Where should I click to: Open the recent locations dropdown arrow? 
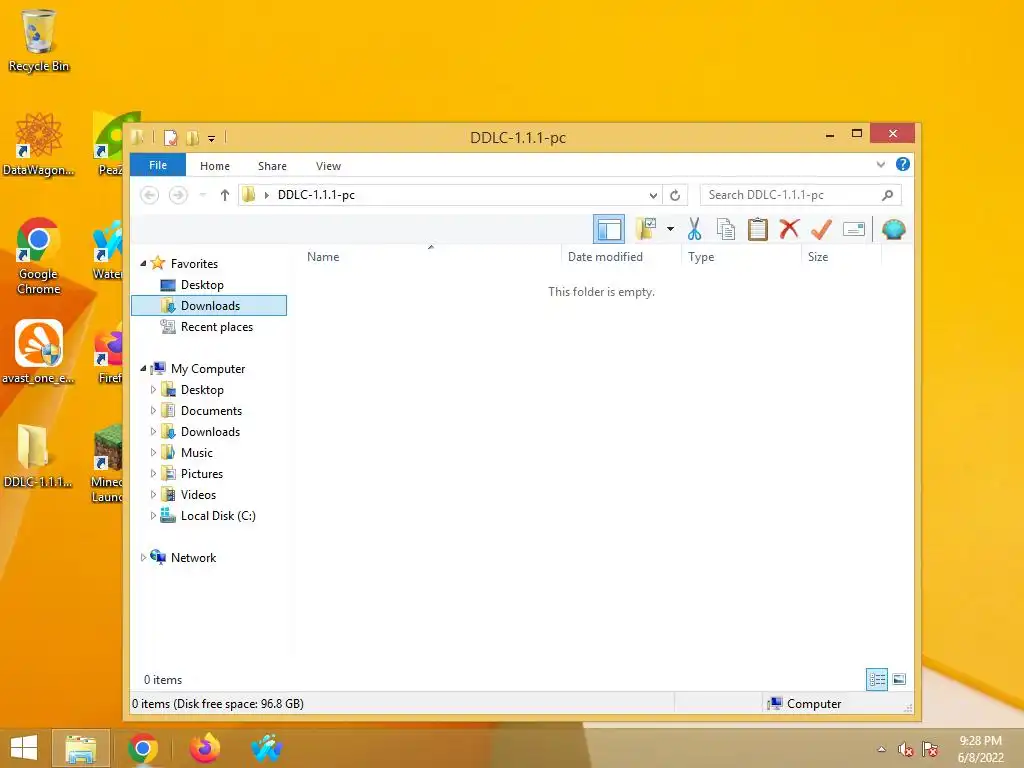203,195
